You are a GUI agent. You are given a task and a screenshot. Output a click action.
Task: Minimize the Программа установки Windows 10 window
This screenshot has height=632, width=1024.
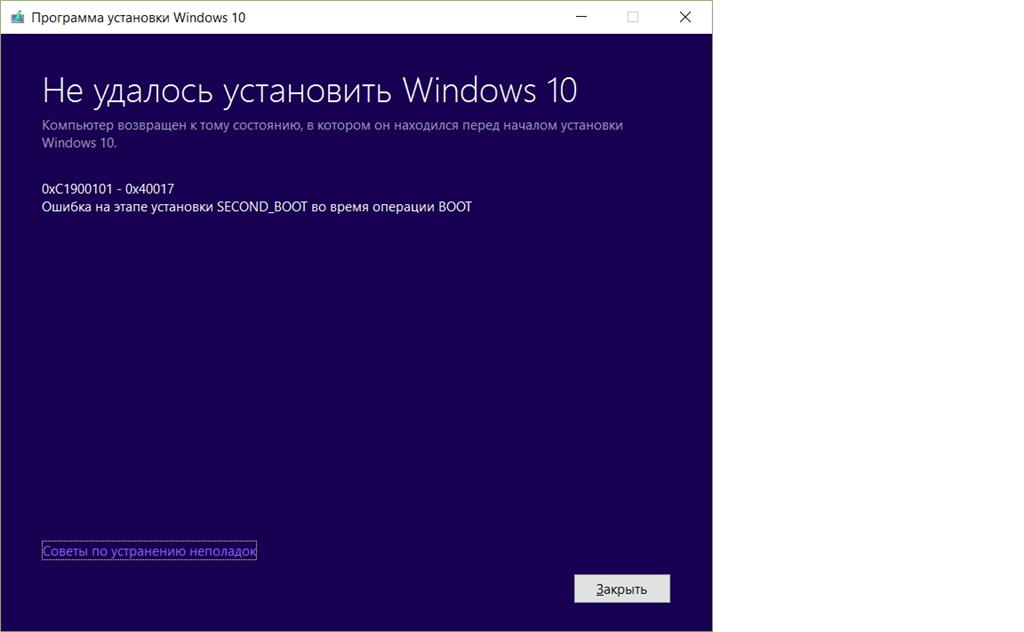(x=581, y=17)
